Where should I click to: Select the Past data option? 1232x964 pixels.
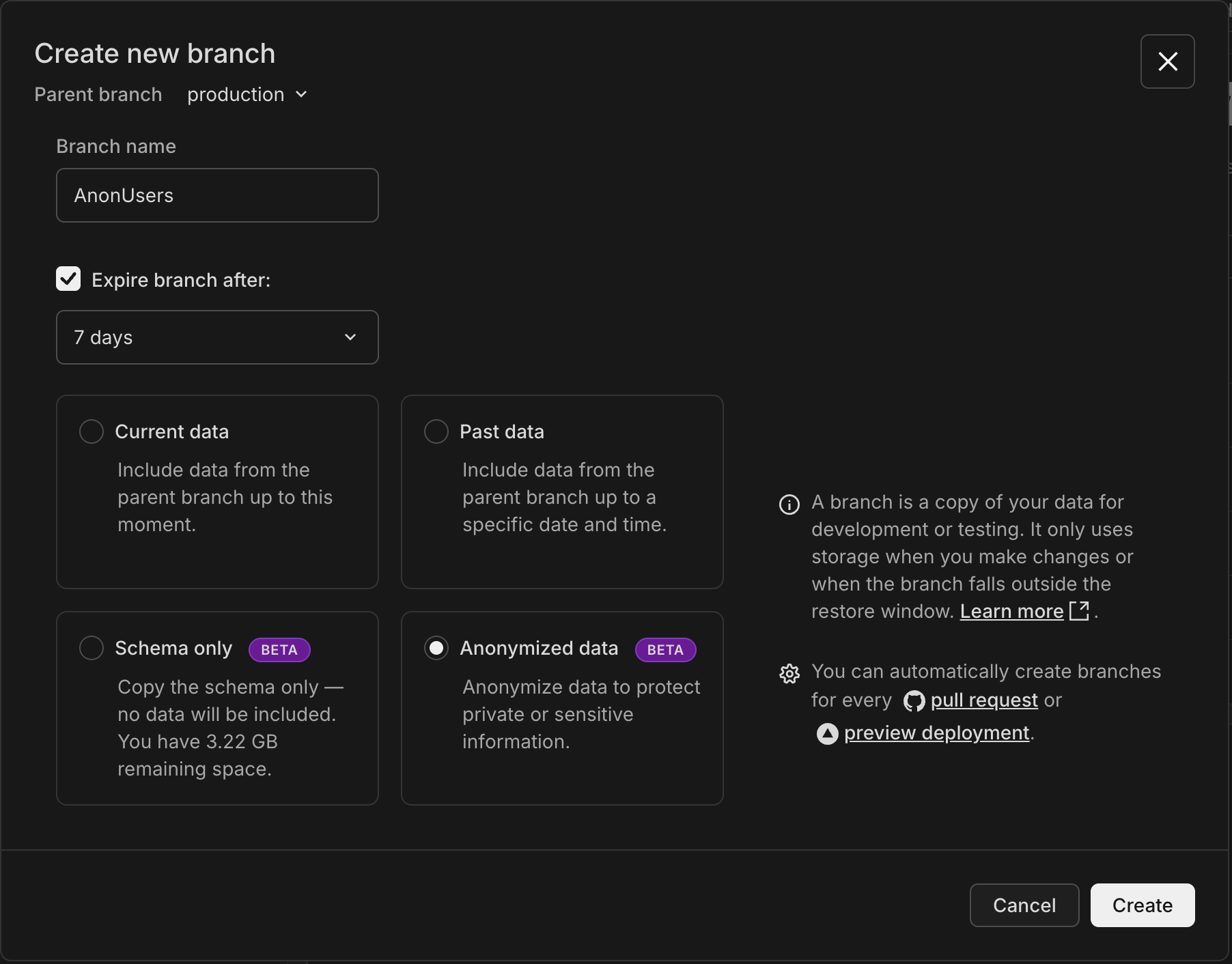436,431
